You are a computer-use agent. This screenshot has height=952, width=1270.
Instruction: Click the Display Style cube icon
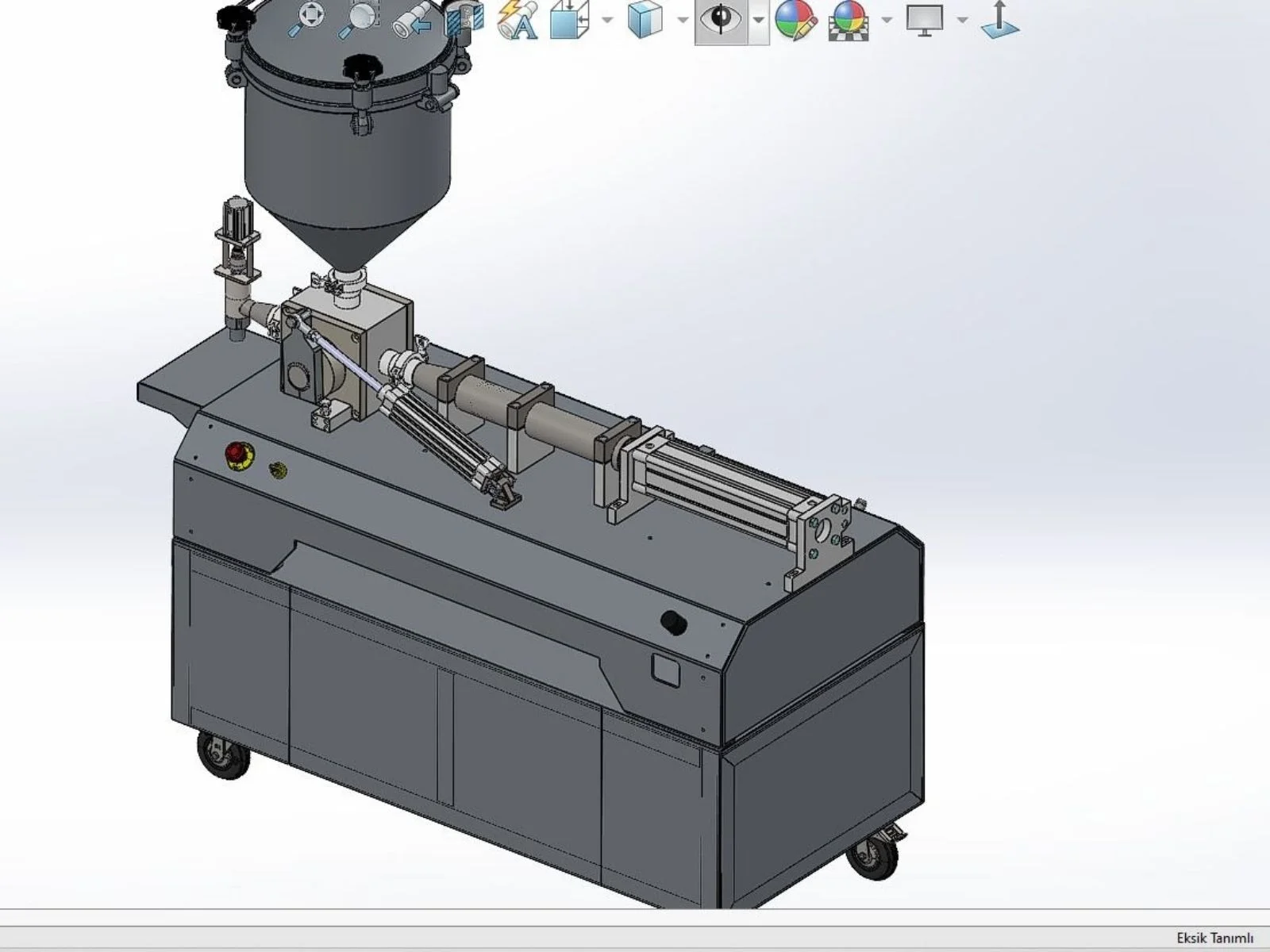[x=645, y=19]
